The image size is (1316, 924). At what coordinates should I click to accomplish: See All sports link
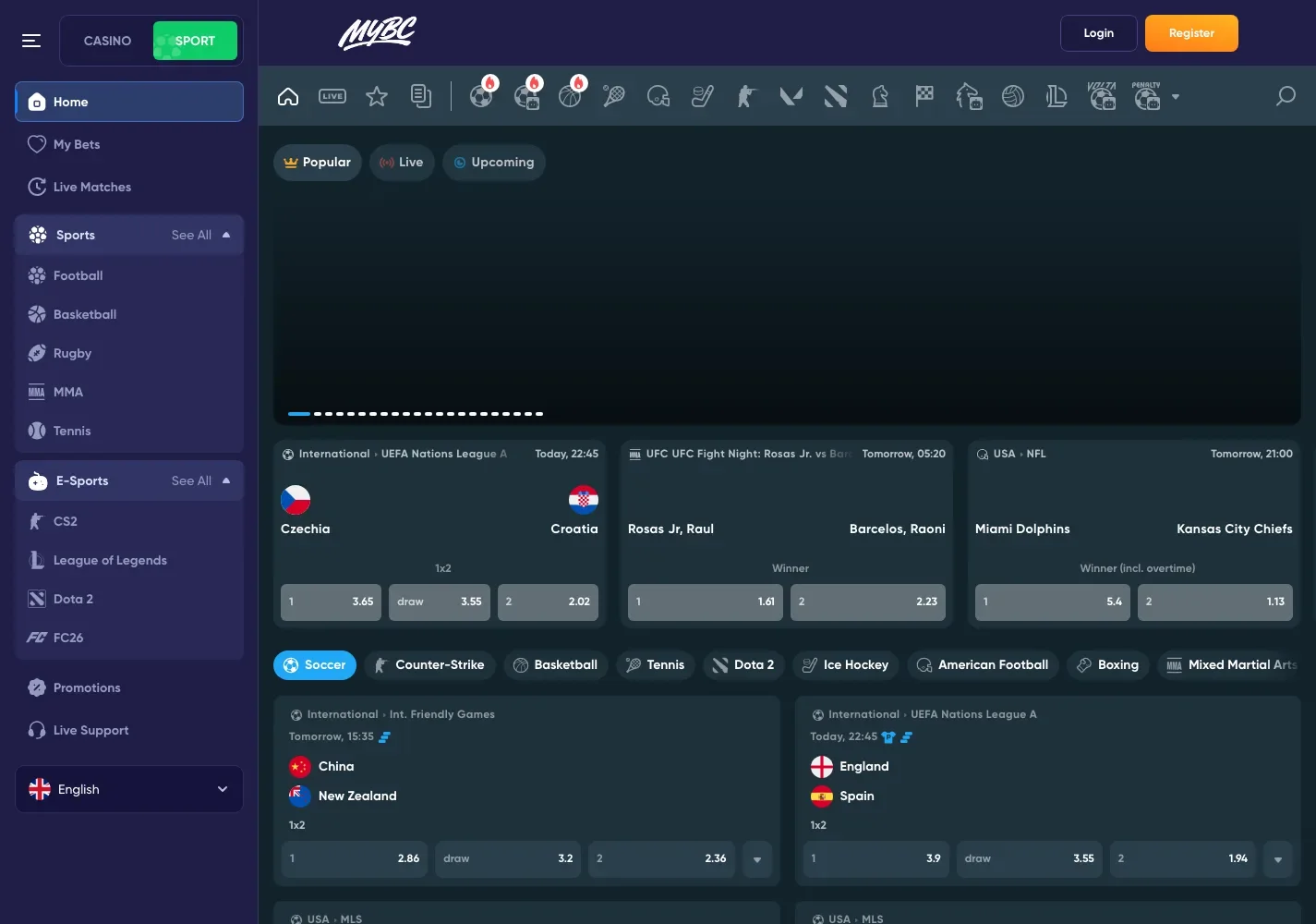click(x=191, y=235)
